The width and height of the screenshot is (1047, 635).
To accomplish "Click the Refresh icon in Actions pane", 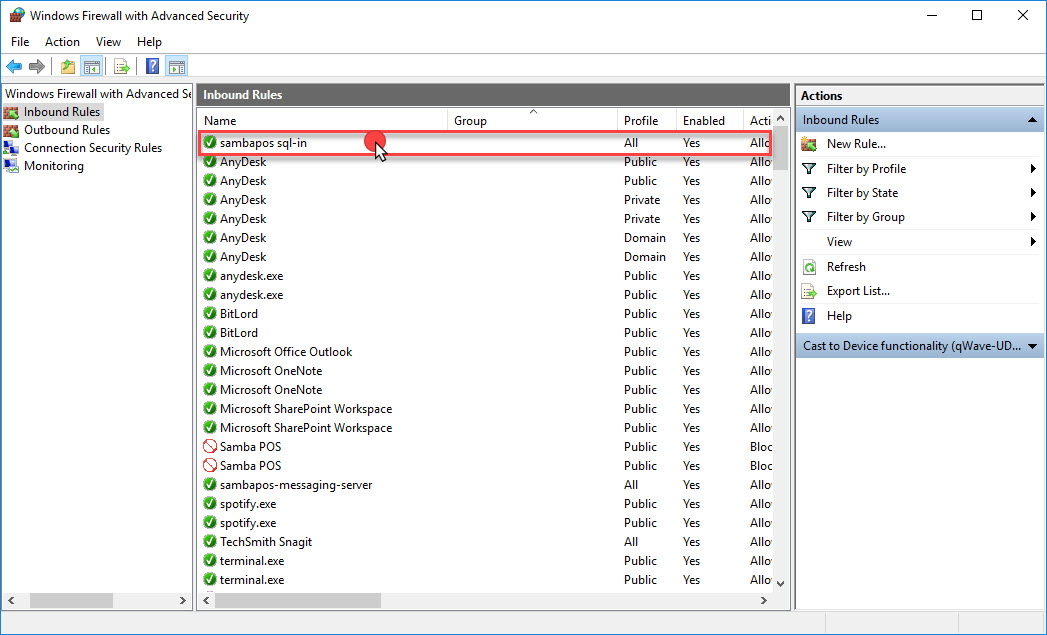I will (x=810, y=267).
